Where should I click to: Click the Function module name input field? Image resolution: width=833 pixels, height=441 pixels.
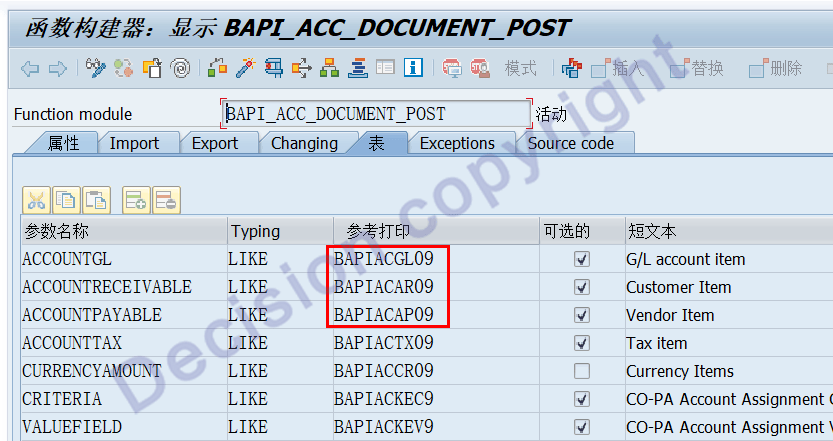click(x=375, y=114)
